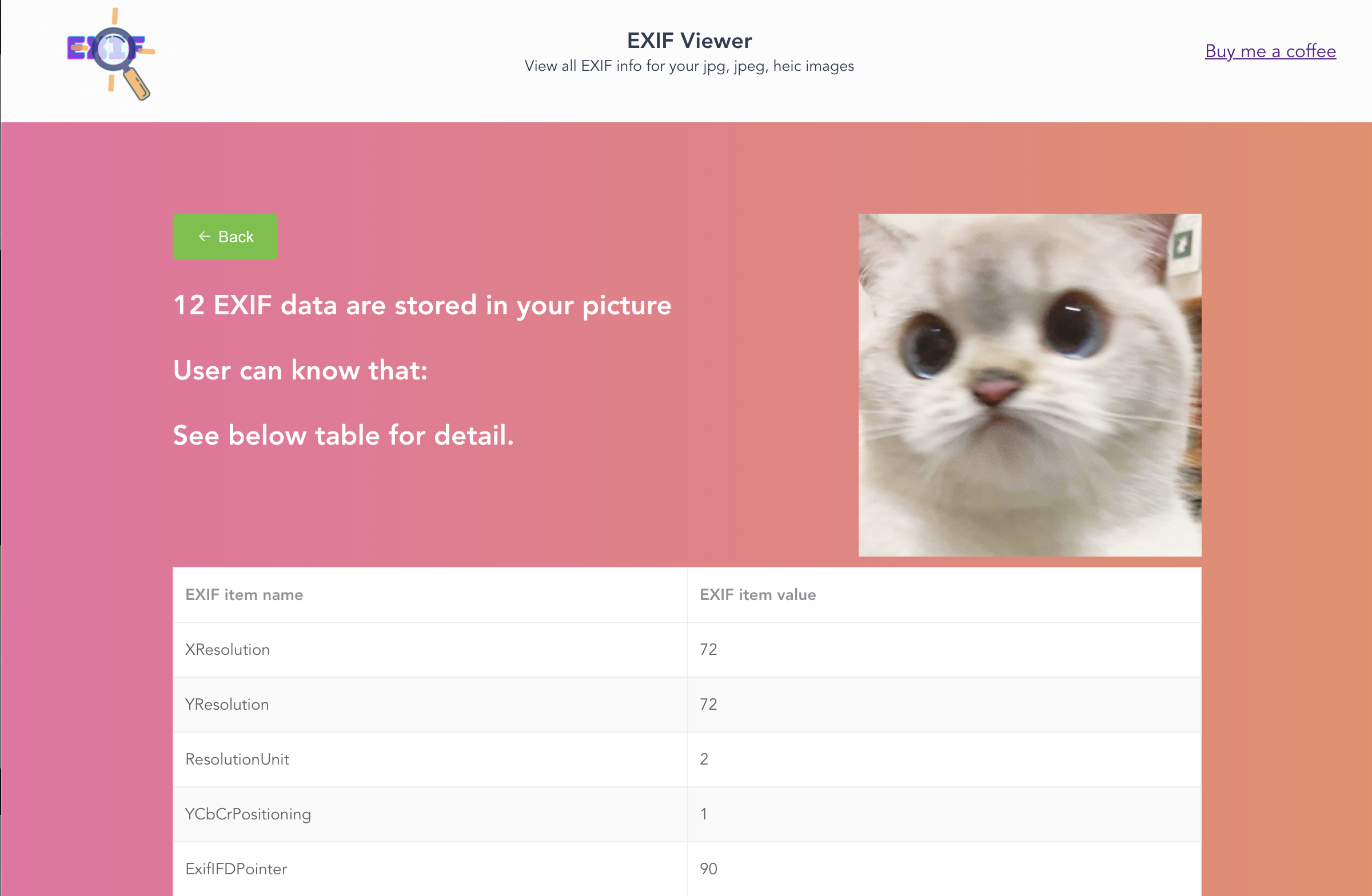Click the ResolutionUnit value 2
1372x896 pixels.
(x=704, y=759)
